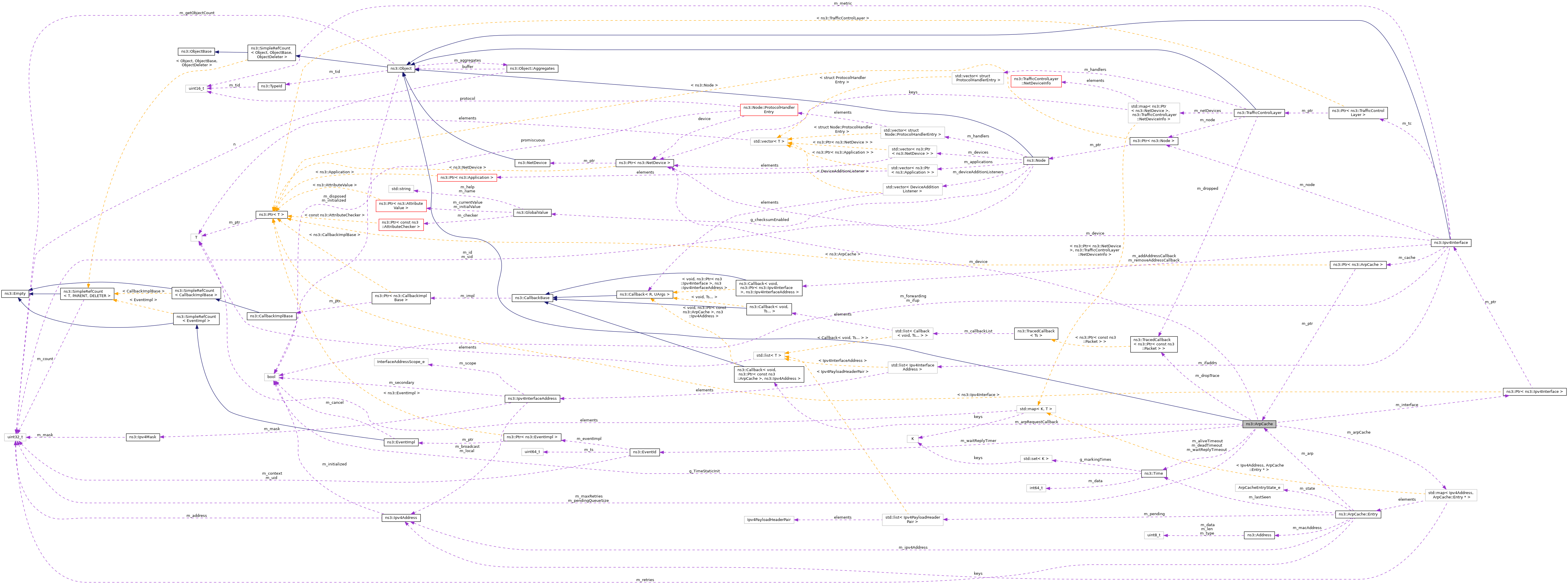Open TracedCallback of Ptr const Packet node
Viewport: 1568px width, 584px height.
(1153, 344)
